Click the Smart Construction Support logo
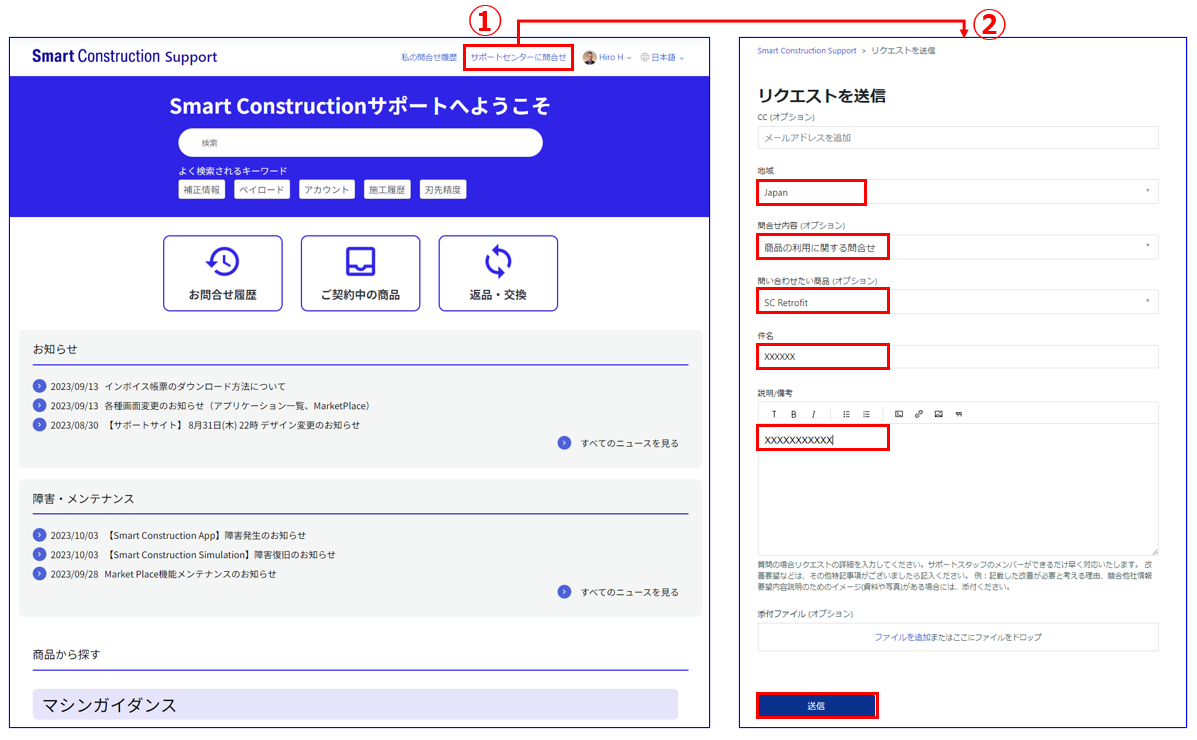The height and width of the screenshot is (740, 1197). point(124,57)
